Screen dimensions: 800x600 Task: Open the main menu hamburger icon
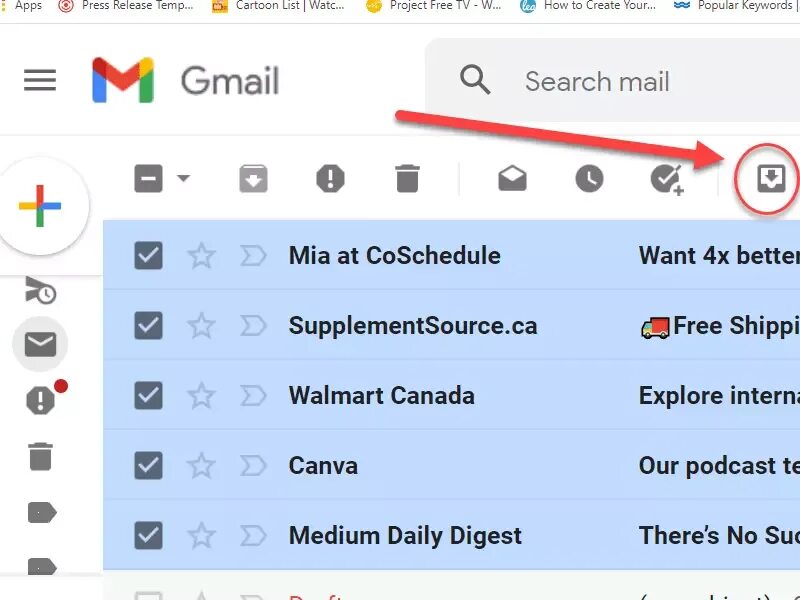40,81
